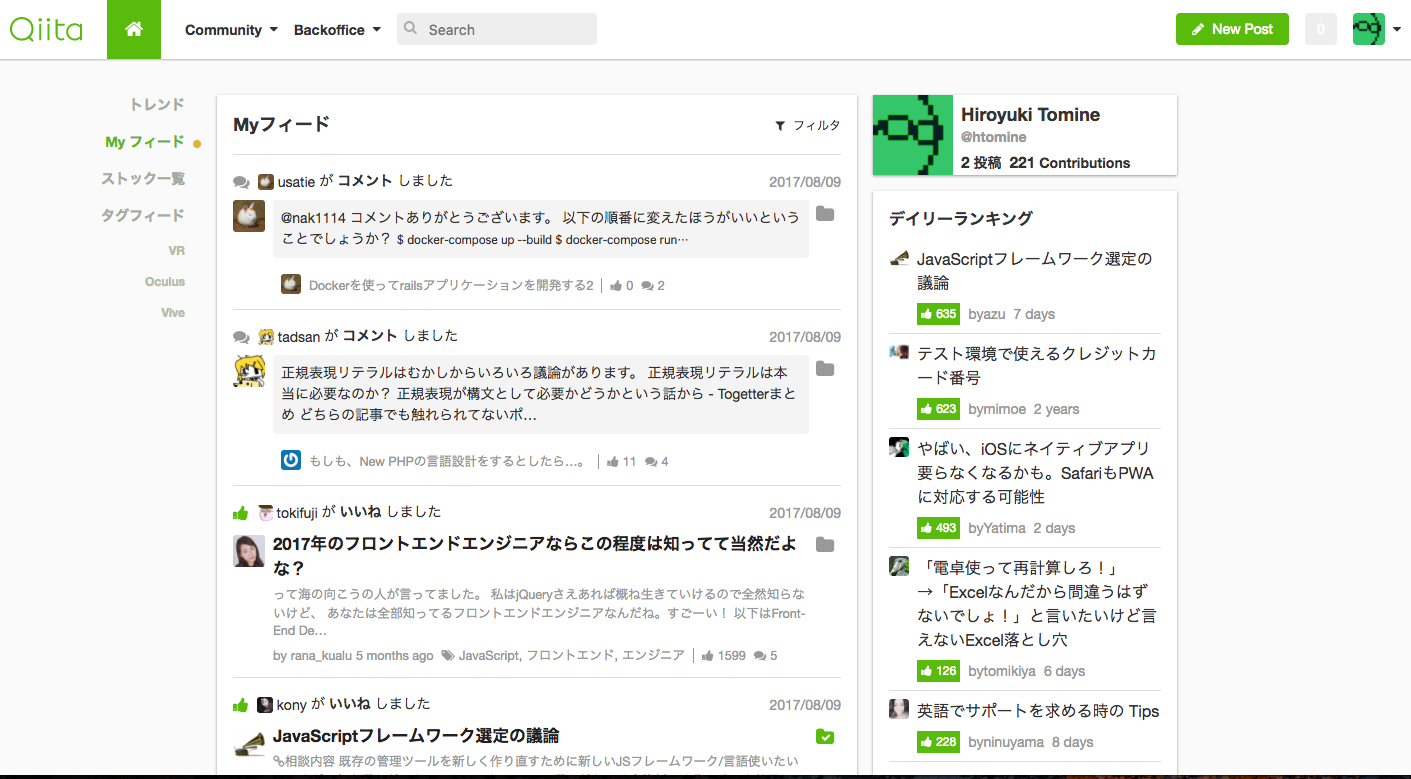
Task: Click the 221 Contributions count
Action: click(1070, 163)
